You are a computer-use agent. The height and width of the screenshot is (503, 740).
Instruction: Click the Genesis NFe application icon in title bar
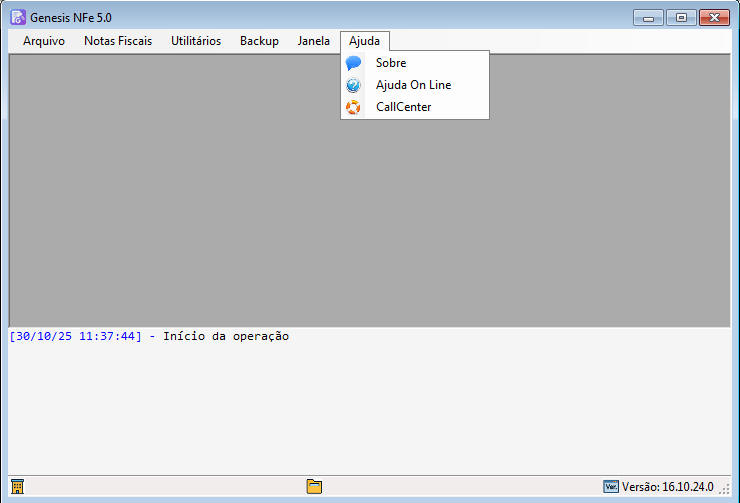pos(17,17)
